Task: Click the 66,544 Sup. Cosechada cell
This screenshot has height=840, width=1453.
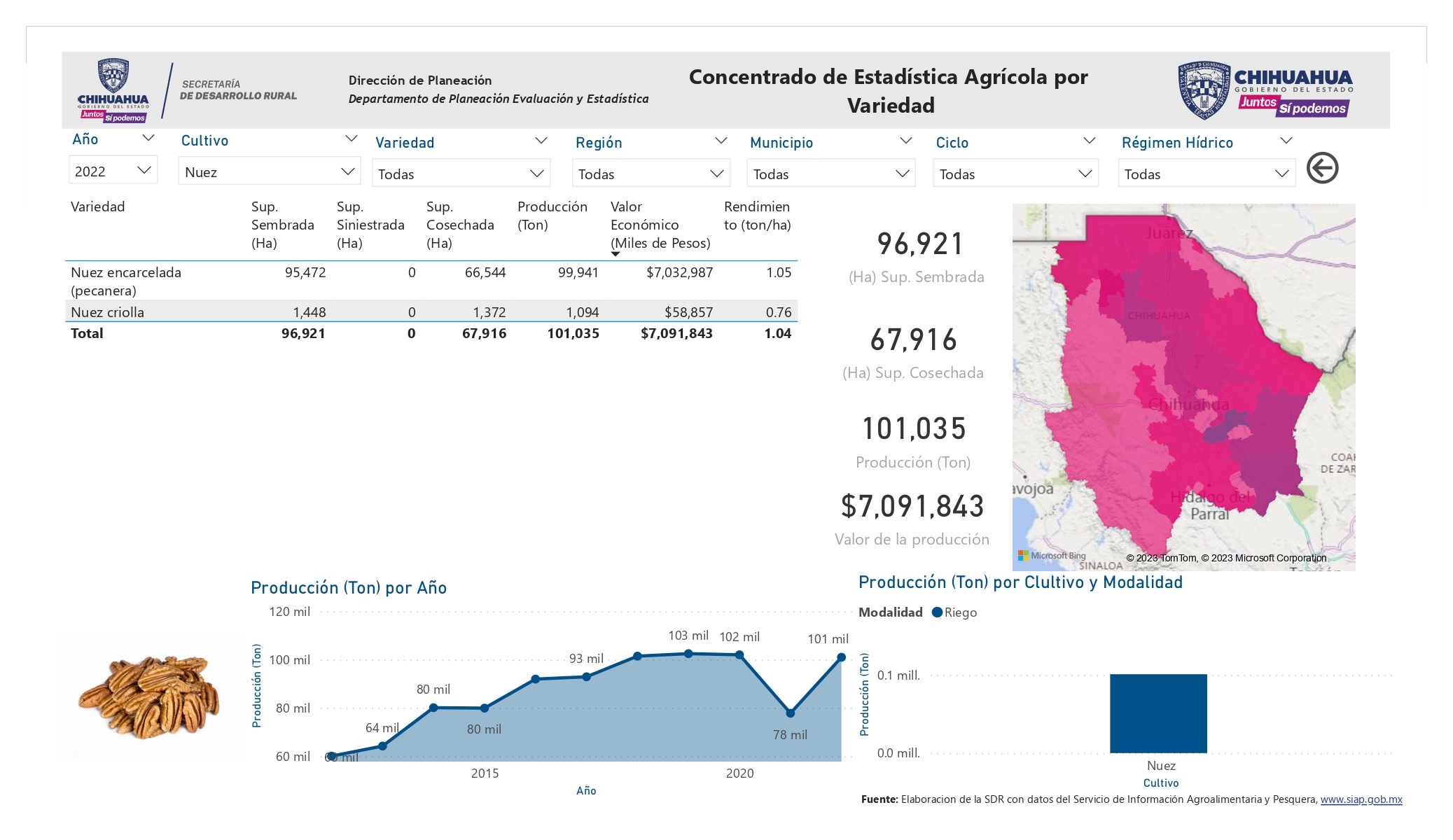Action: coord(485,272)
